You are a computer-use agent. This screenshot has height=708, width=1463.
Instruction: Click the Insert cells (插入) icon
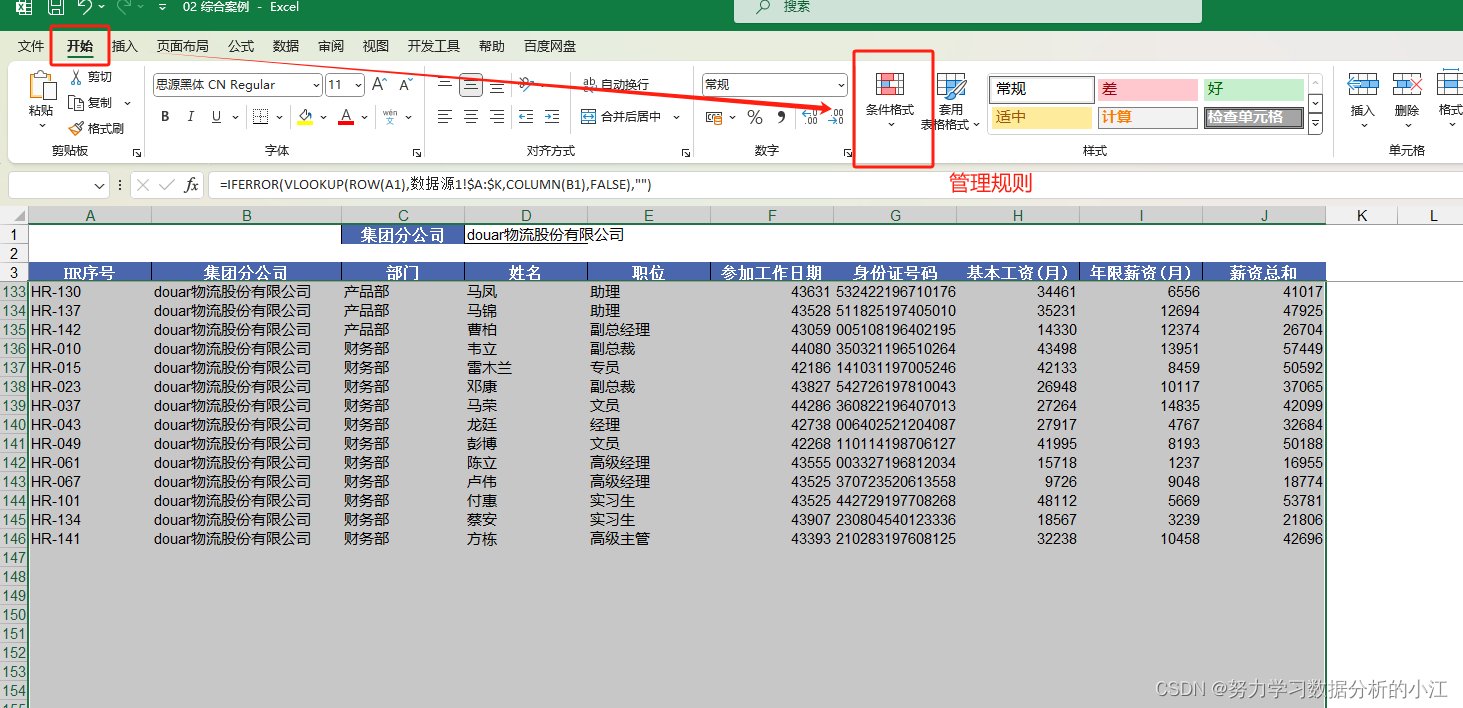pos(1363,86)
